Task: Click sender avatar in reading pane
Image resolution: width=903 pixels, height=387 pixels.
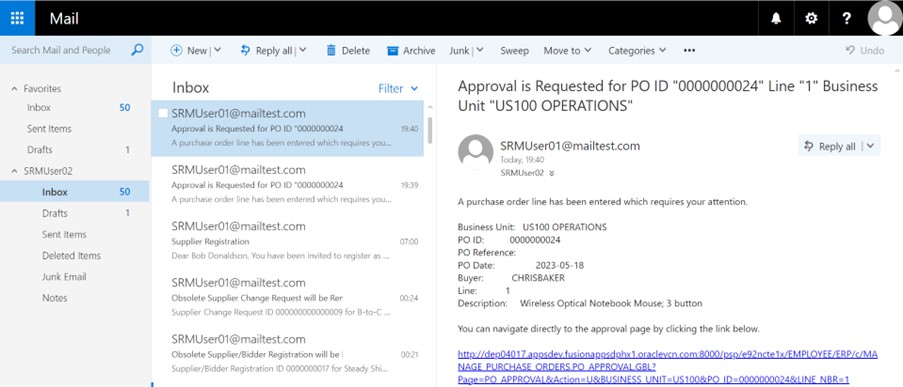Action: click(475, 151)
